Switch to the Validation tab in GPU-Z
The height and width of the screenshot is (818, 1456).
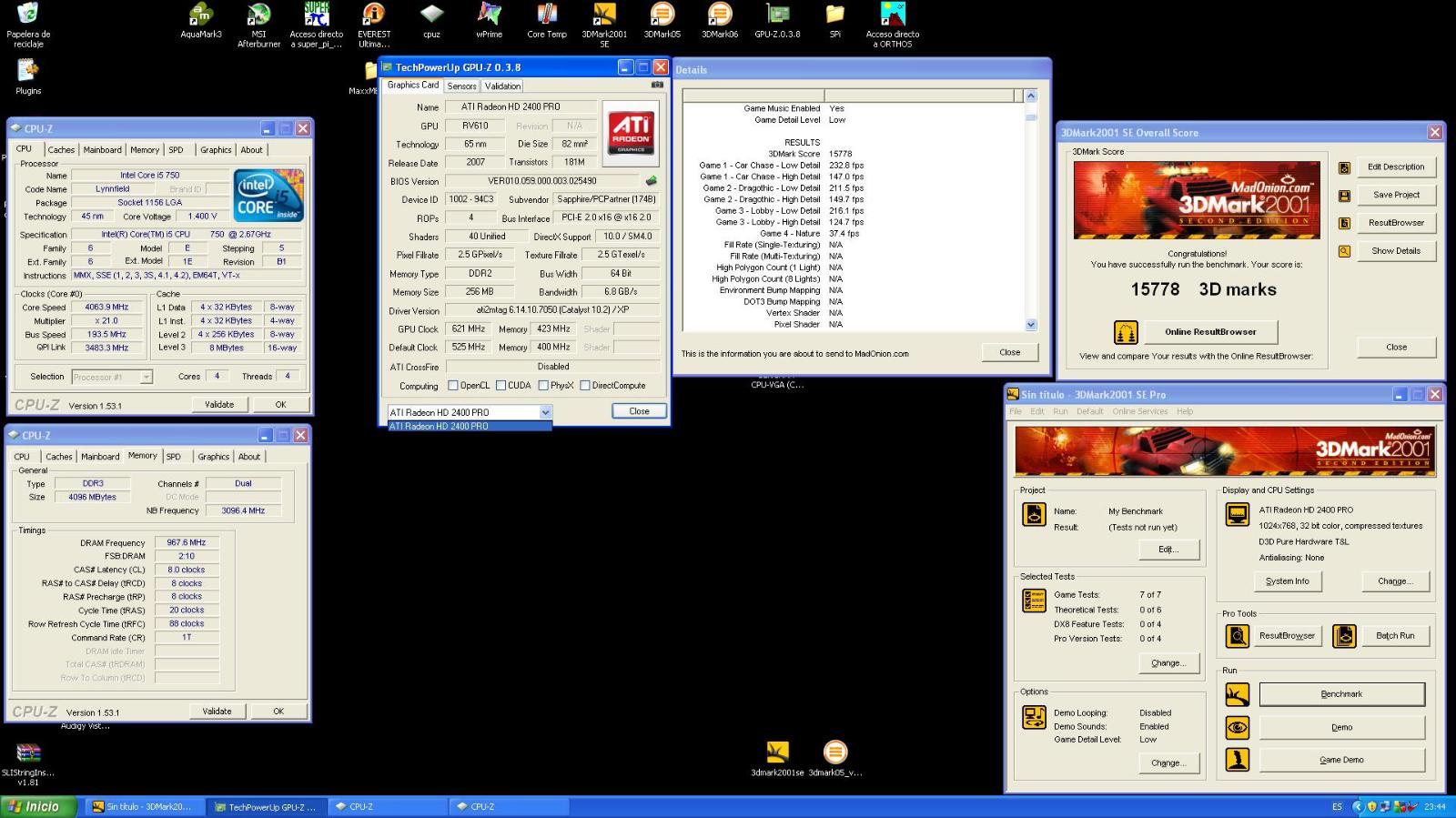pyautogui.click(x=502, y=86)
